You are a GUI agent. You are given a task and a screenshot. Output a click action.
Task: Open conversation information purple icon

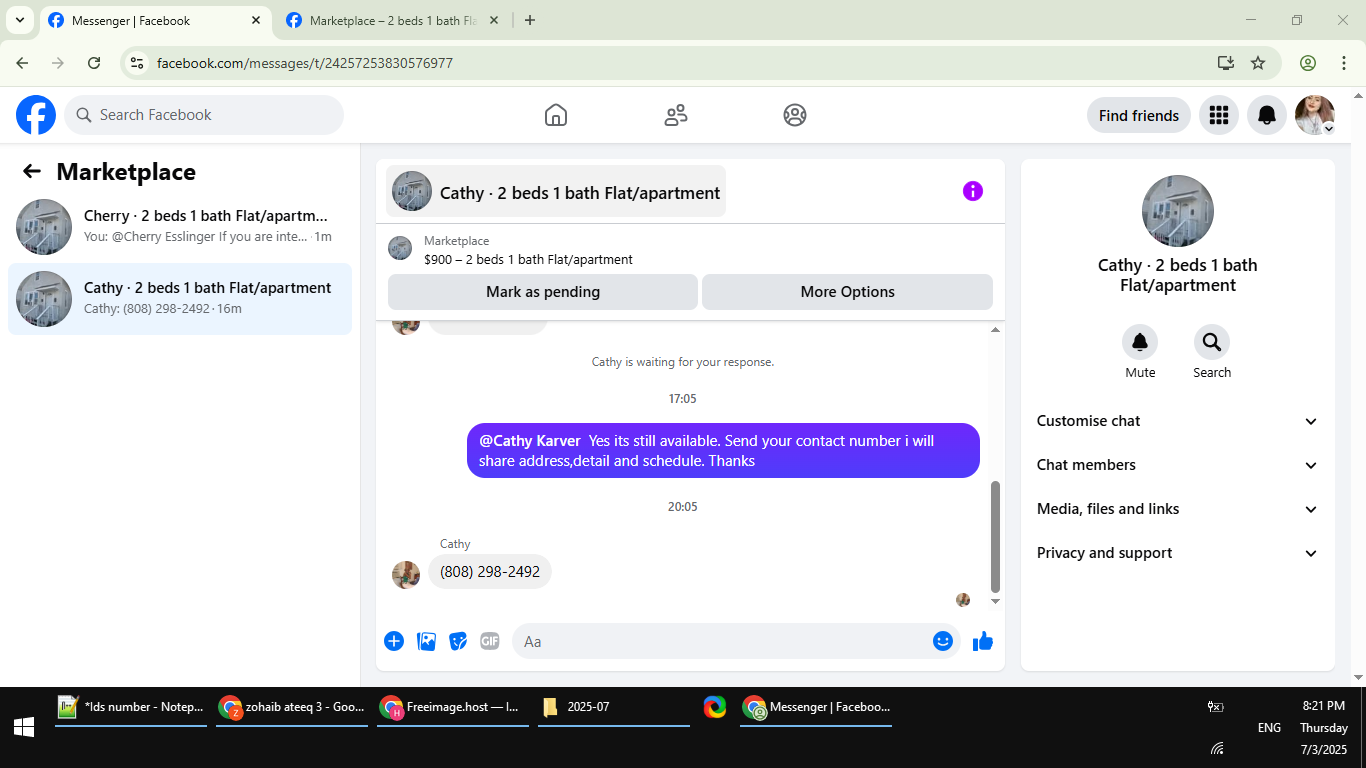click(973, 191)
